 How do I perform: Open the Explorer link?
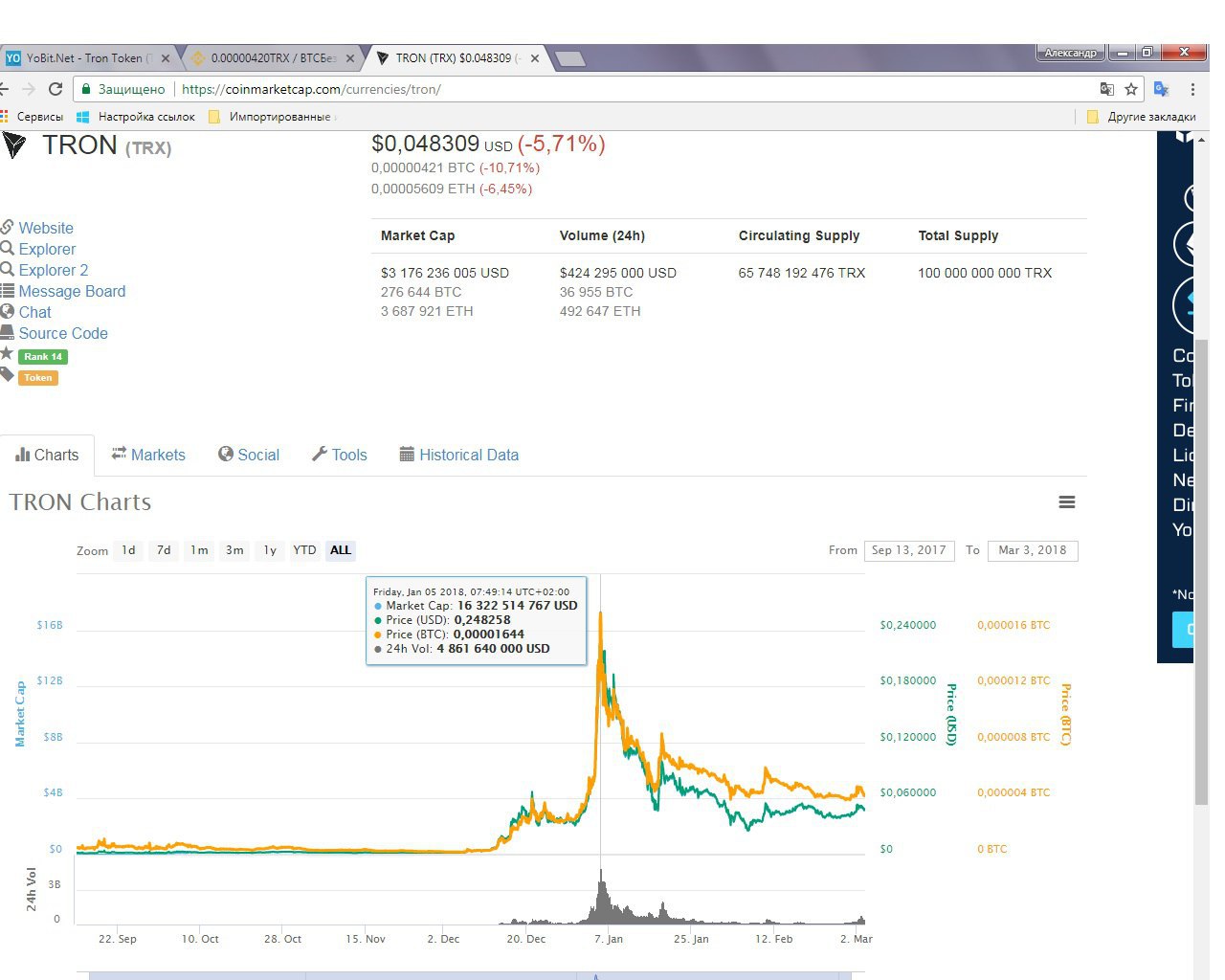47,249
